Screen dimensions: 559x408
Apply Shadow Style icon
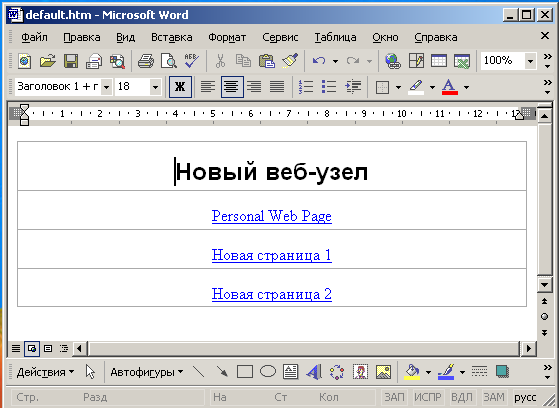(x=502, y=372)
